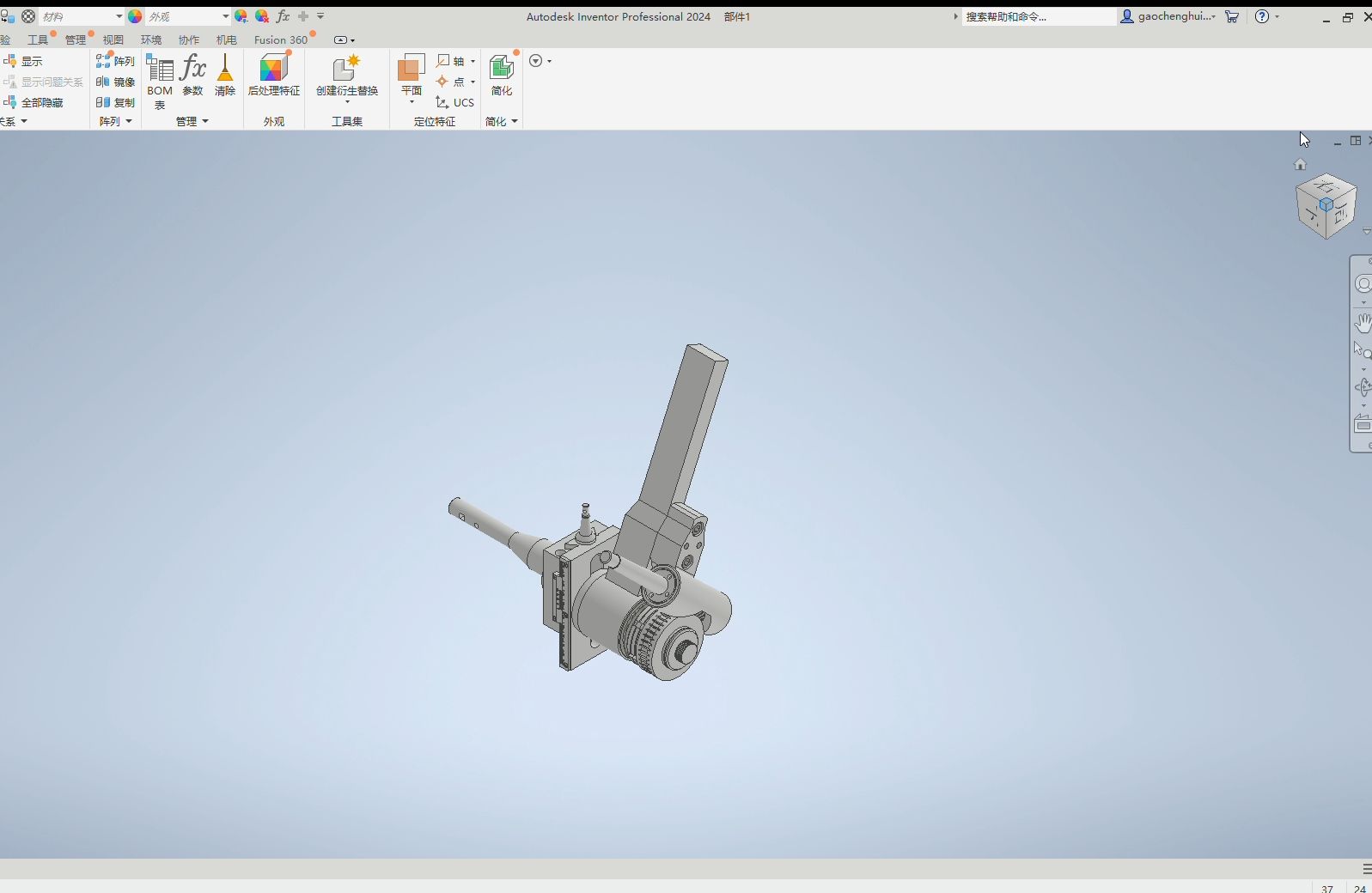Click the Copy (复制) component tool
This screenshot has width=1372, height=893.
coord(115,102)
